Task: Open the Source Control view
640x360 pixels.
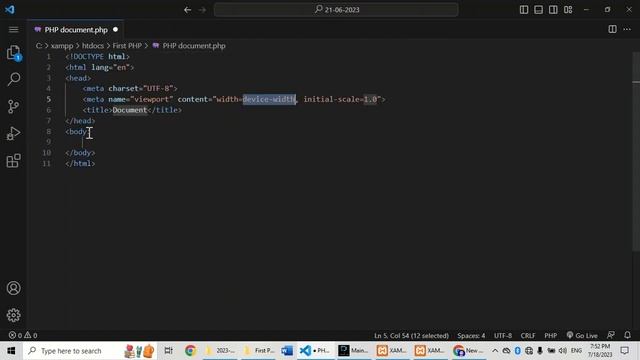Action: [13, 106]
